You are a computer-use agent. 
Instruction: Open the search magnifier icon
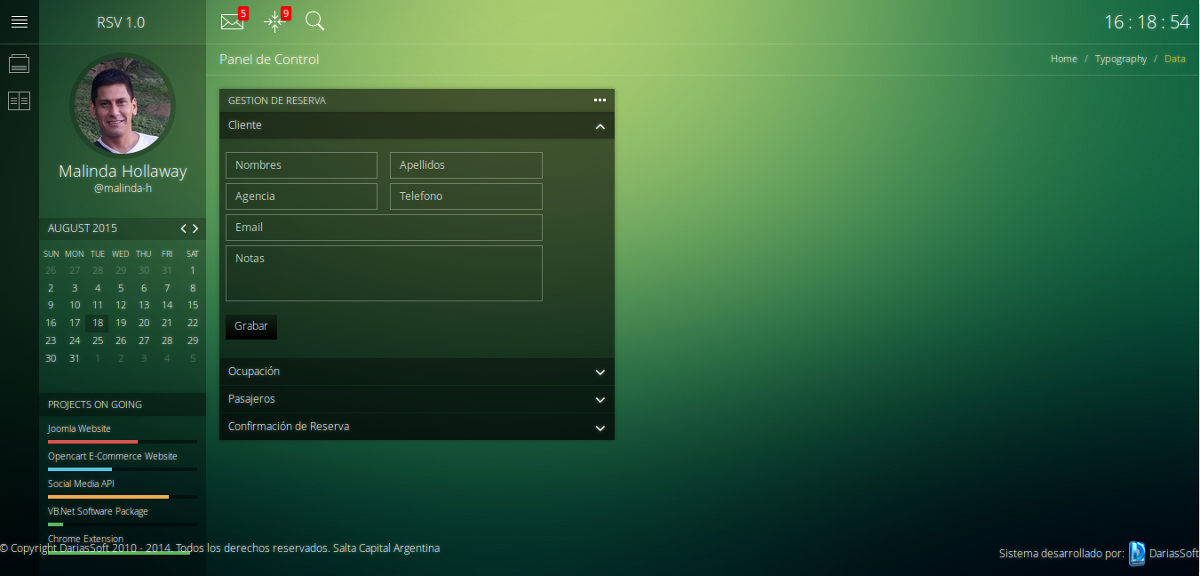click(x=314, y=21)
